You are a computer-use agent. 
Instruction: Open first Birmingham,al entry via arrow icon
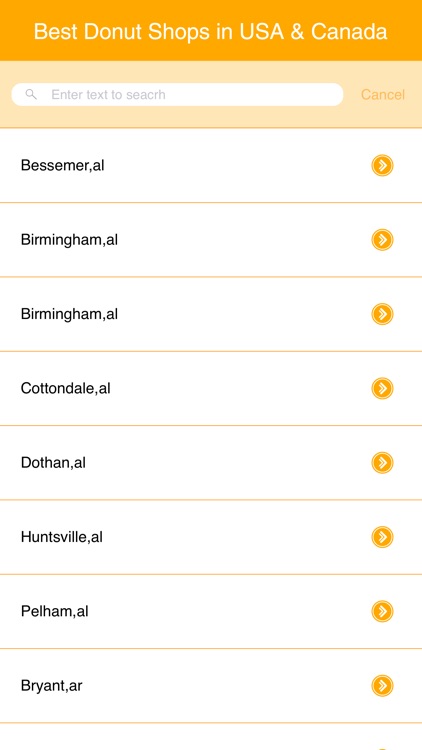tap(382, 240)
